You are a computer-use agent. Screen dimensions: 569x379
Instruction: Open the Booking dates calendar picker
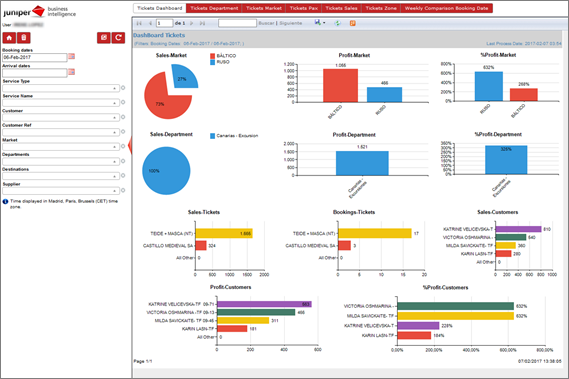pos(72,57)
